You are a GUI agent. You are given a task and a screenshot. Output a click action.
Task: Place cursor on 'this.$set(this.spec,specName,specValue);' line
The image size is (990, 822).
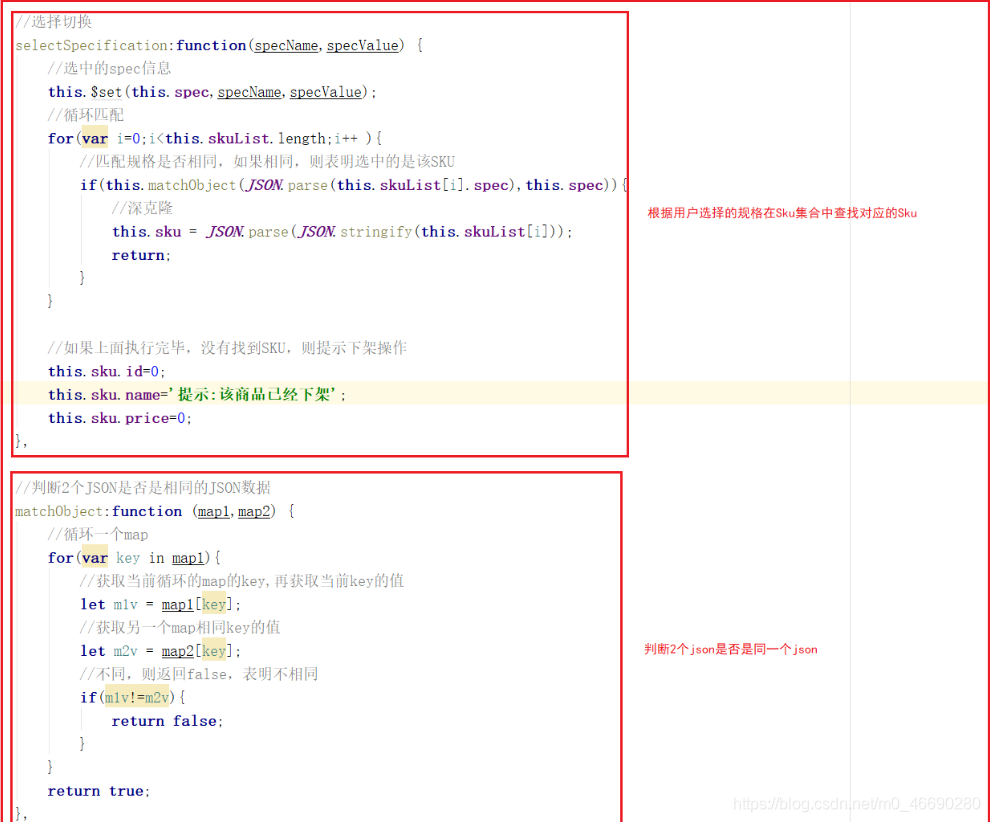[x=212, y=92]
